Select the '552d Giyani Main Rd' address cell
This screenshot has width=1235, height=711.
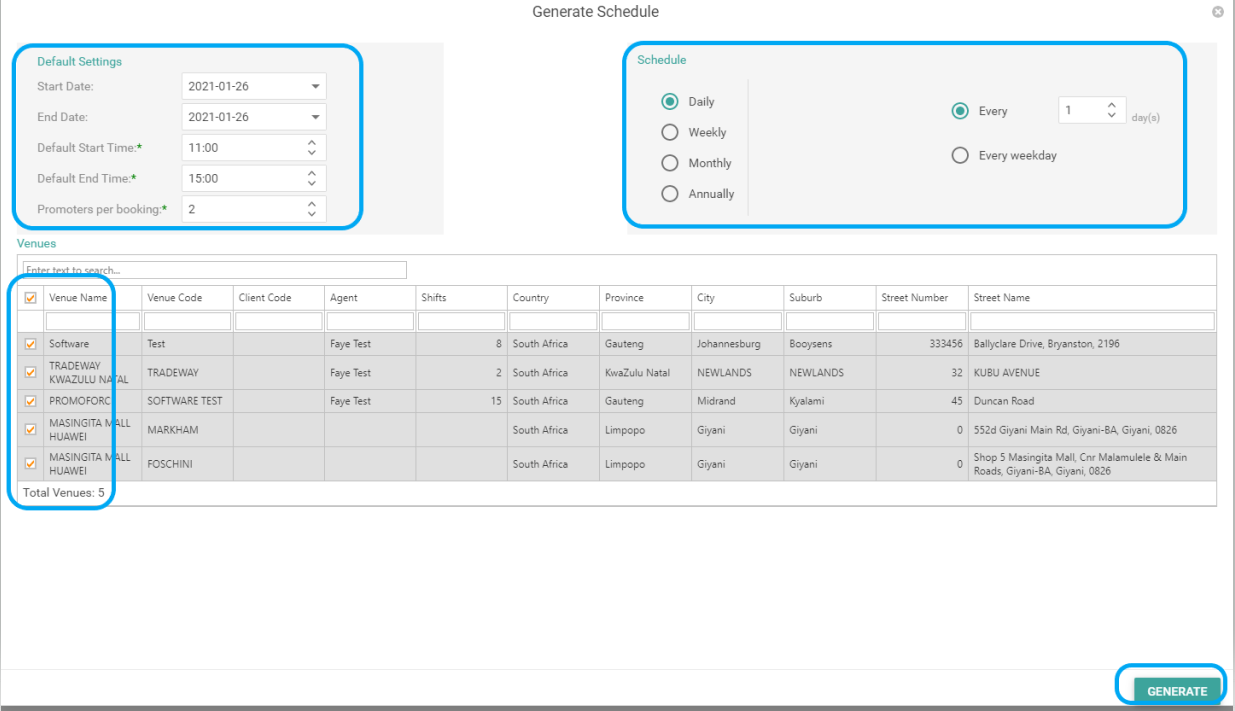click(x=1092, y=430)
